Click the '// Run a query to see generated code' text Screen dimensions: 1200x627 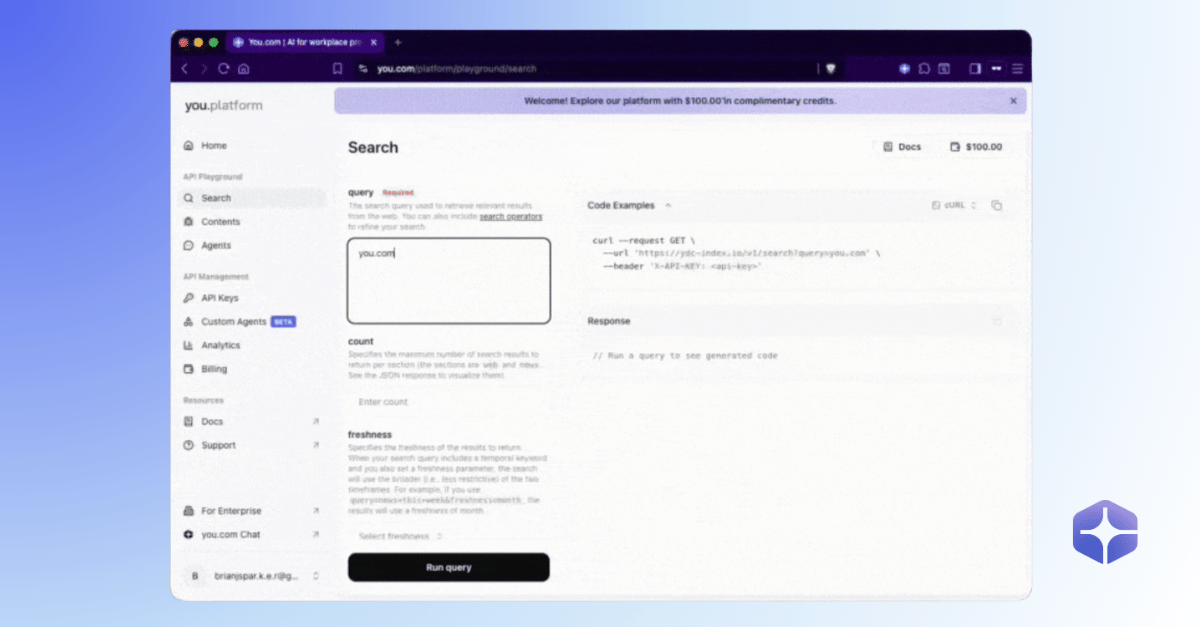pos(685,356)
